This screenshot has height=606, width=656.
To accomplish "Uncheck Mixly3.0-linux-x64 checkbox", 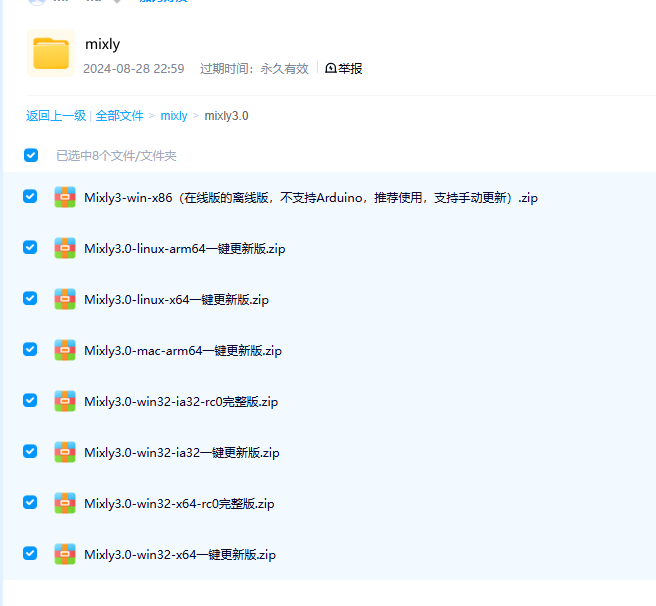I will coord(30,298).
